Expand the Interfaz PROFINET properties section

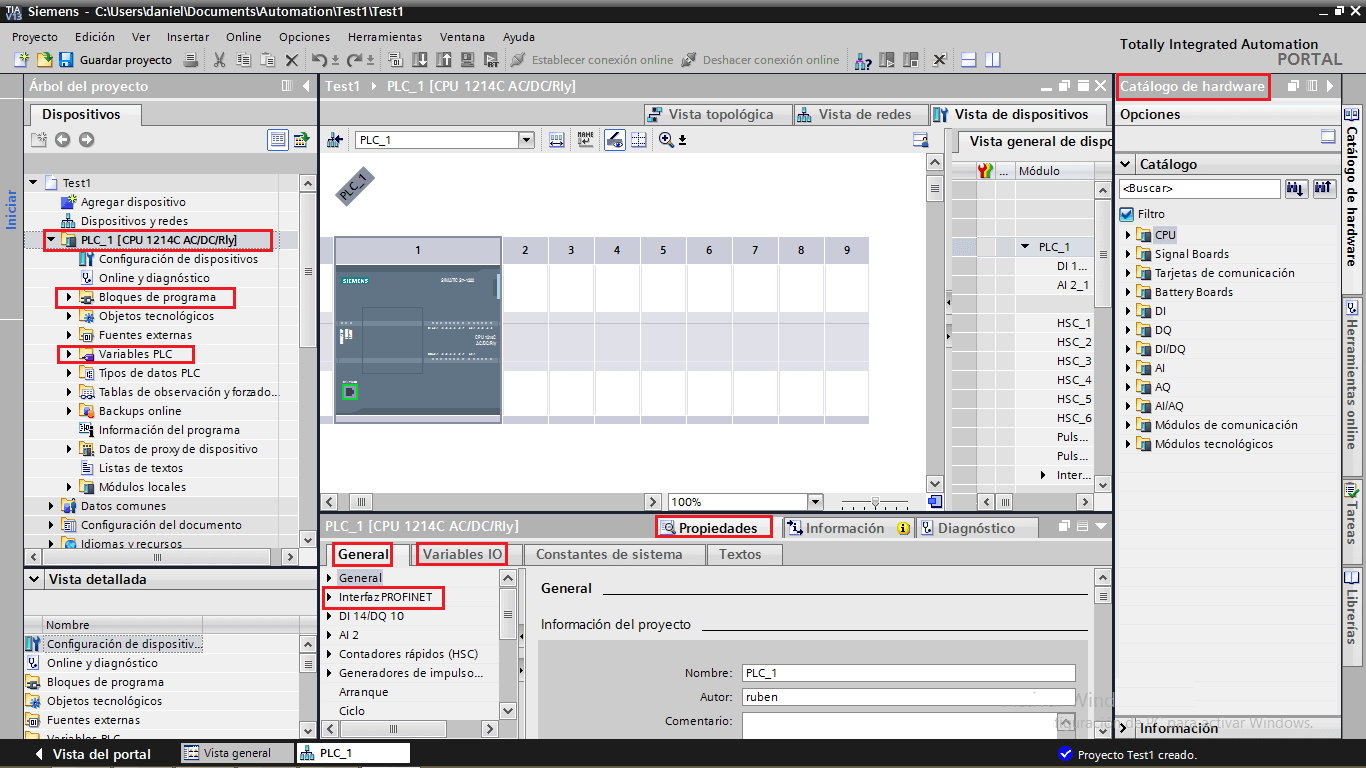click(330, 597)
